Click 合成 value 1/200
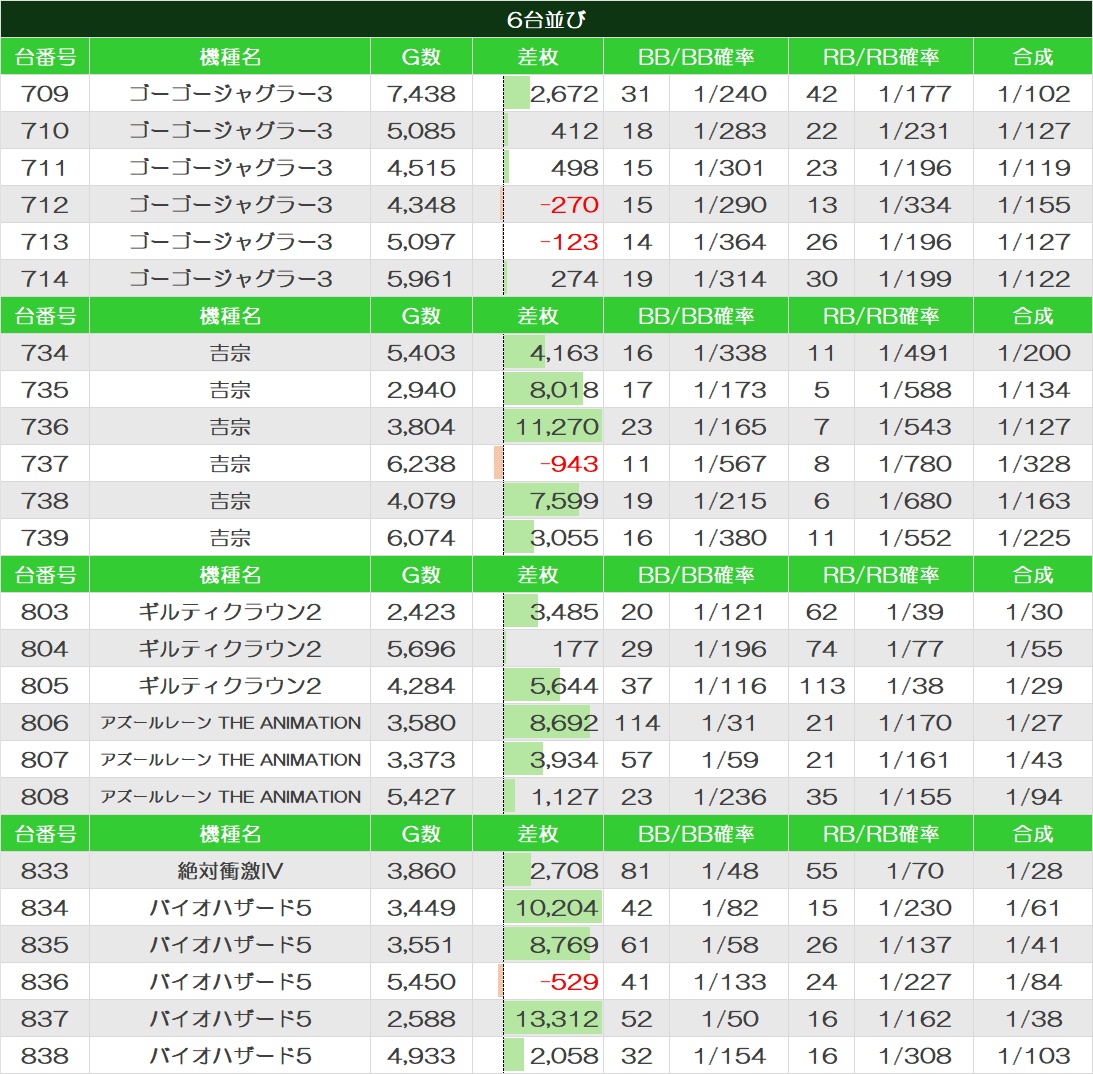Screen dimensions: 1093x1074 point(1033,352)
